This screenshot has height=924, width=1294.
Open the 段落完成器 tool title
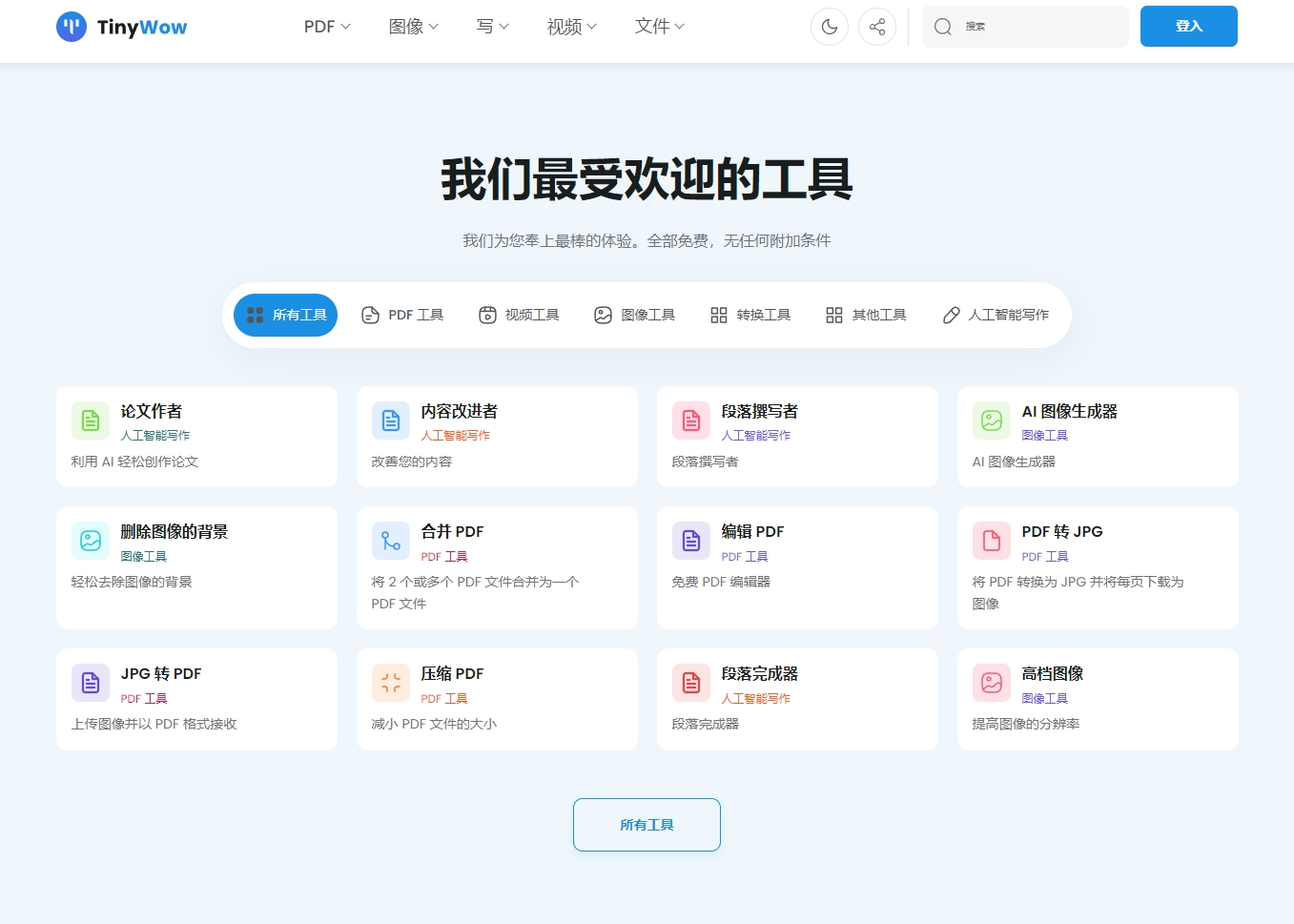[760, 673]
